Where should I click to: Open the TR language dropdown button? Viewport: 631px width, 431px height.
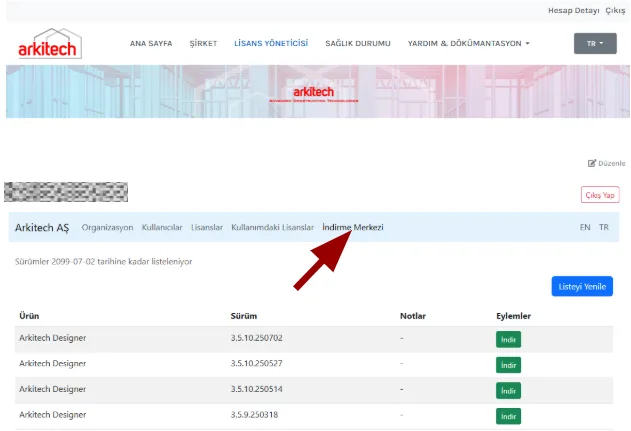pyautogui.click(x=595, y=43)
